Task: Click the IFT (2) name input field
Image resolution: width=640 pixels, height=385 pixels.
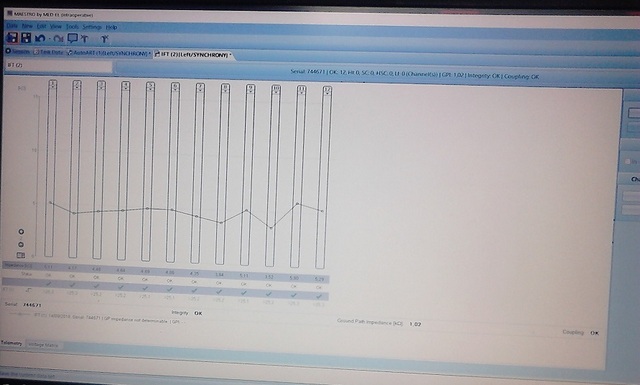Action: (58, 65)
